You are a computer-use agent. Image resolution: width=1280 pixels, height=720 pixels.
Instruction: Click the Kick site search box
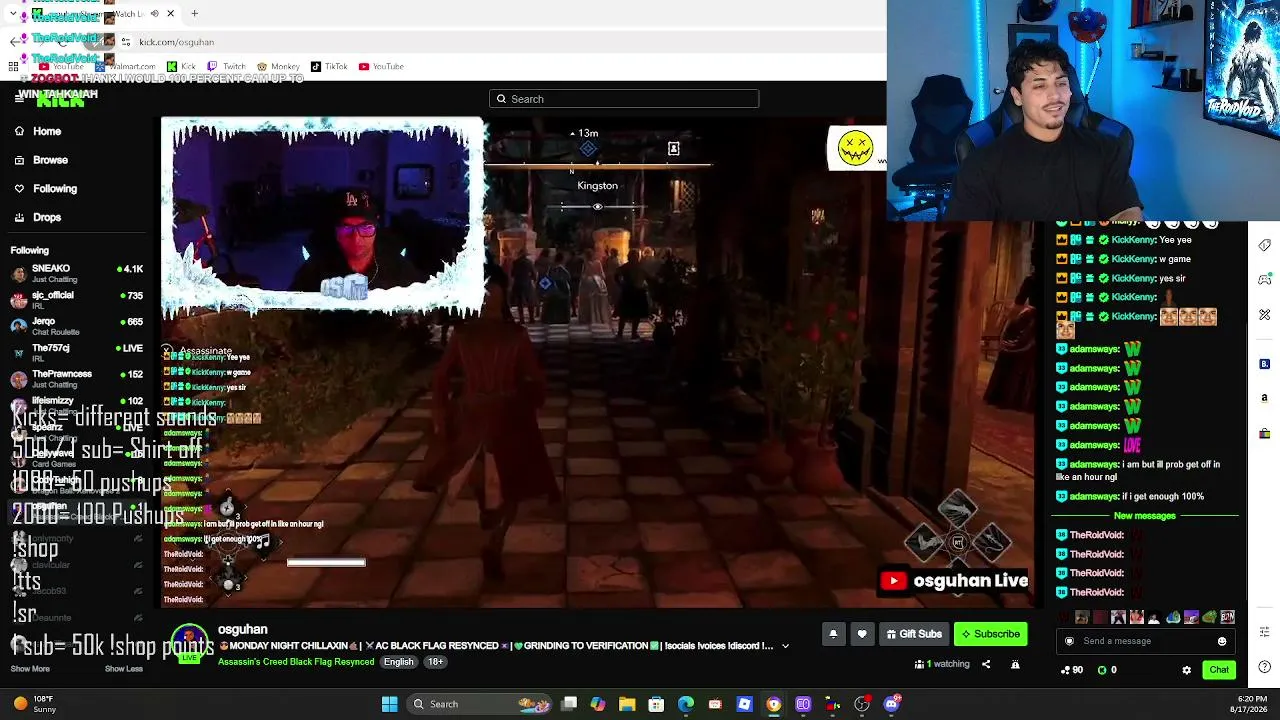pyautogui.click(x=624, y=99)
